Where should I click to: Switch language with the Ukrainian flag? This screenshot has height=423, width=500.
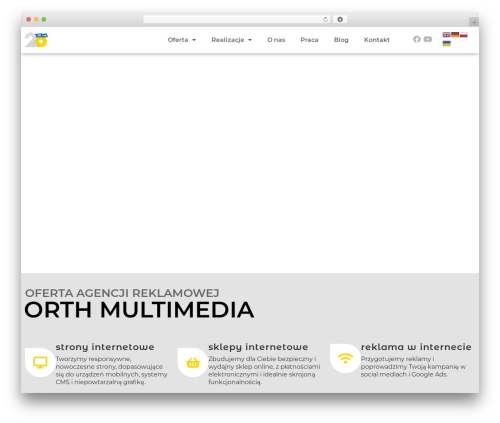click(x=446, y=43)
